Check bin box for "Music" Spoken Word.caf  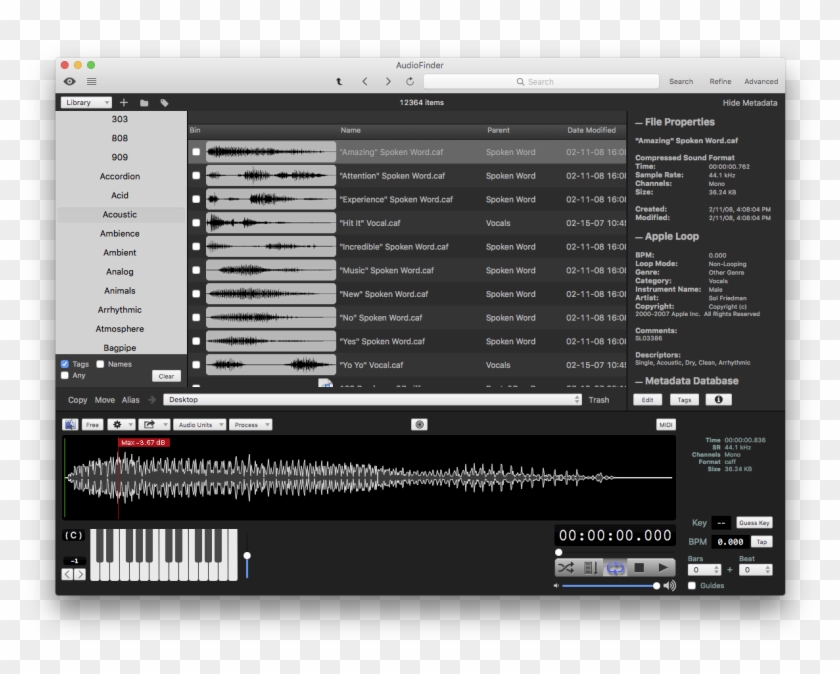(x=196, y=270)
